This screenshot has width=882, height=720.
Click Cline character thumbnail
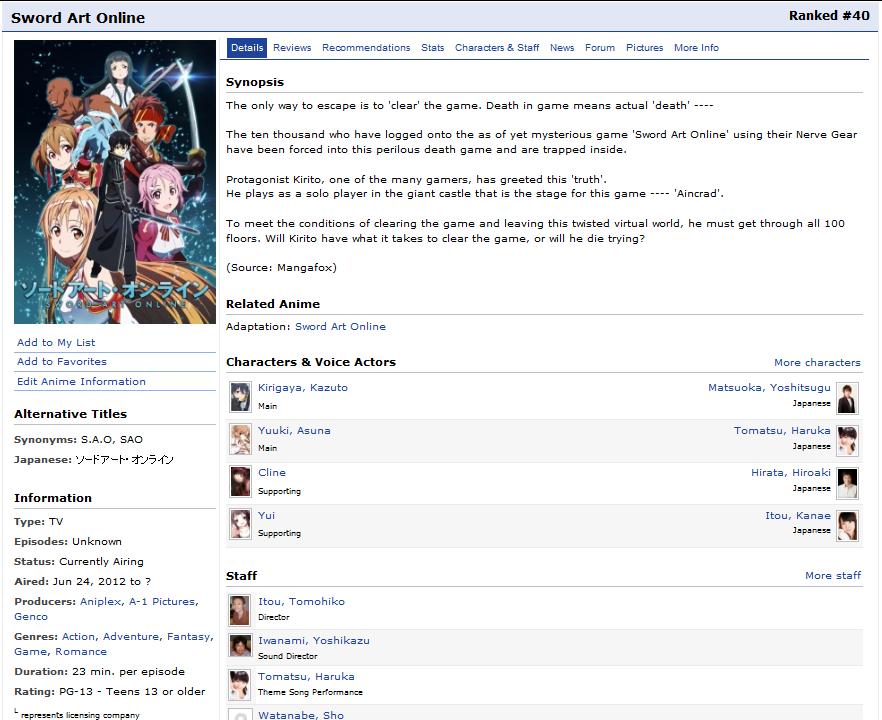click(240, 482)
